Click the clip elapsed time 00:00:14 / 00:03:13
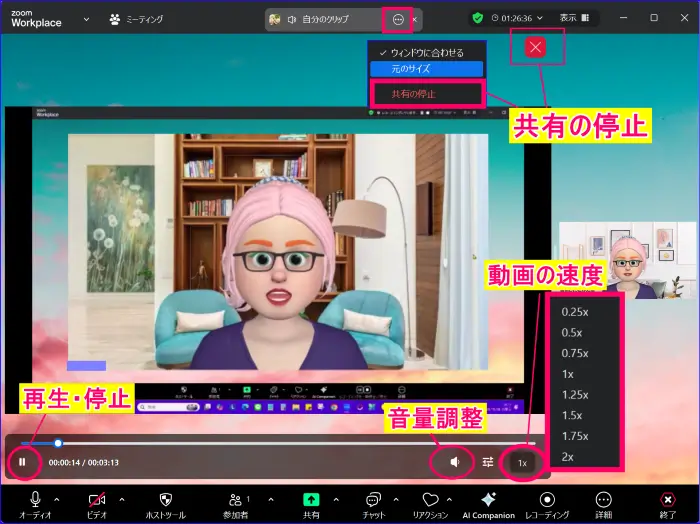Viewport: 700px width, 524px height. coord(83,462)
